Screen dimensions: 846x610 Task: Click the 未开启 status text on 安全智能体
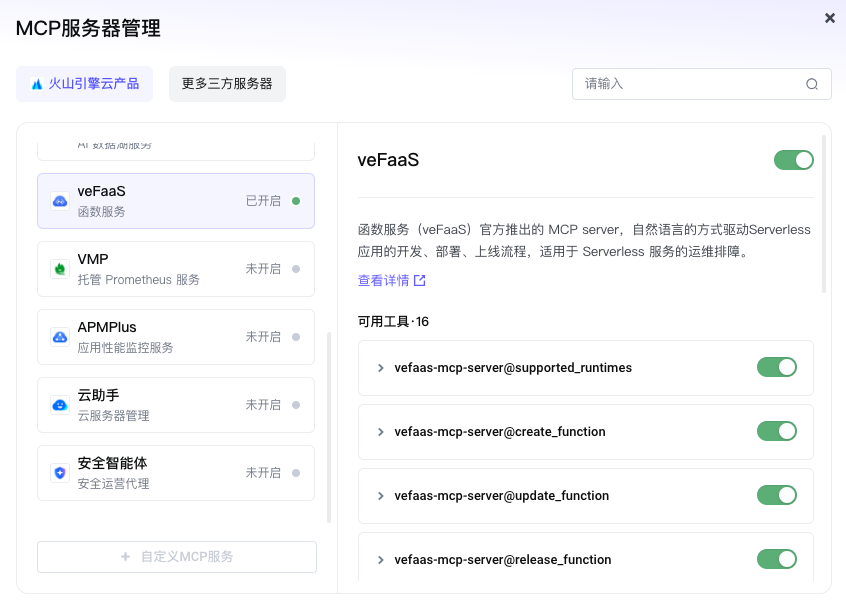[x=263, y=473]
